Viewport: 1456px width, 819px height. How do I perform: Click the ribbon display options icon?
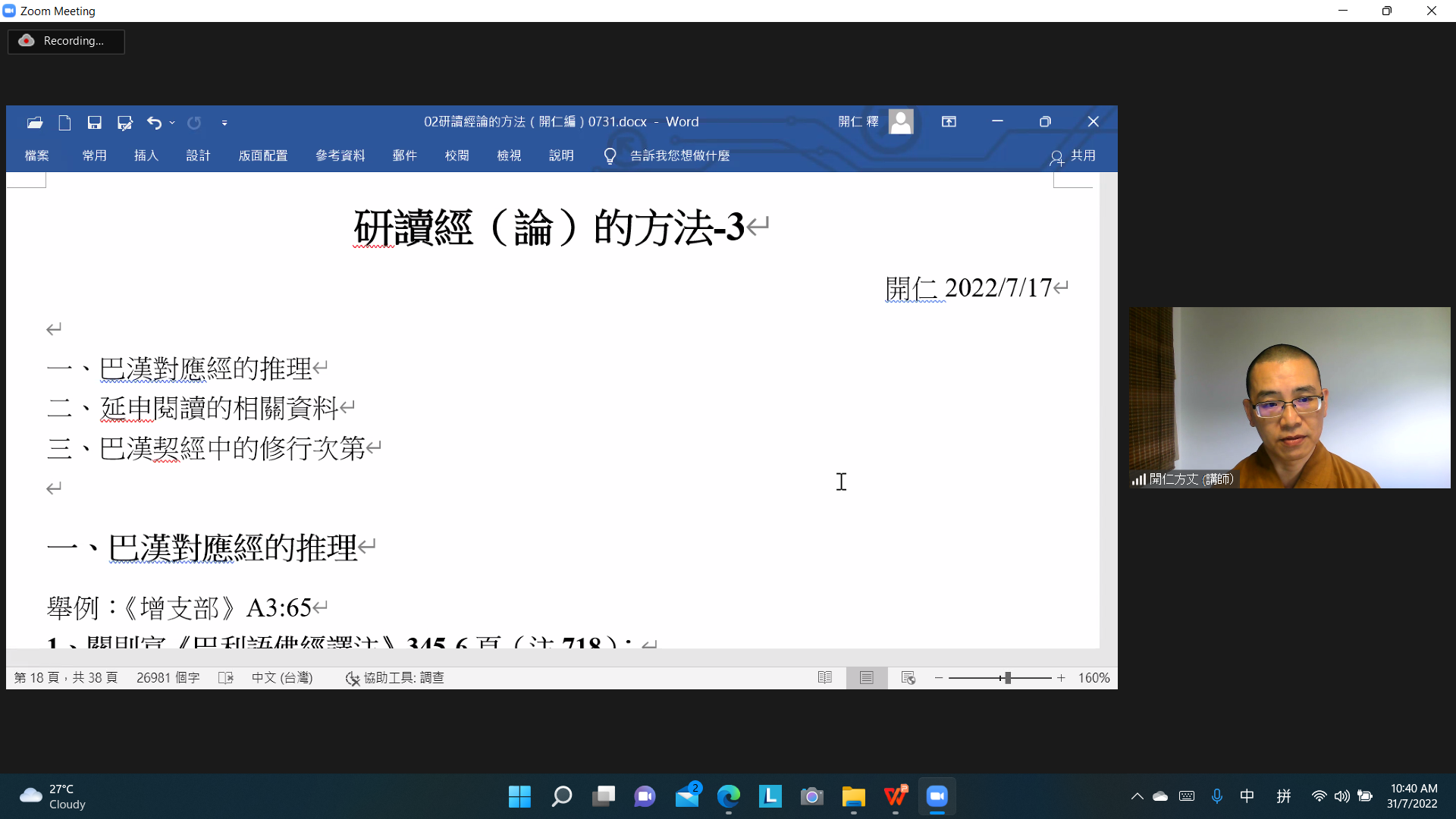point(949,122)
